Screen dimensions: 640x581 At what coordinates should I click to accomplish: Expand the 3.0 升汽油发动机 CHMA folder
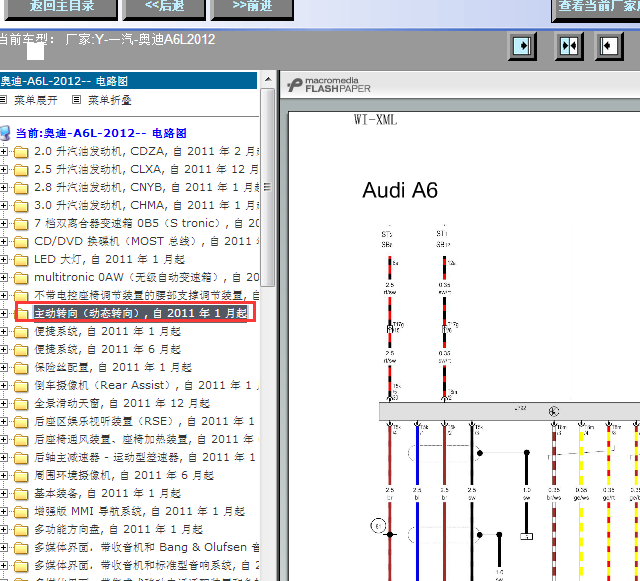(4, 205)
